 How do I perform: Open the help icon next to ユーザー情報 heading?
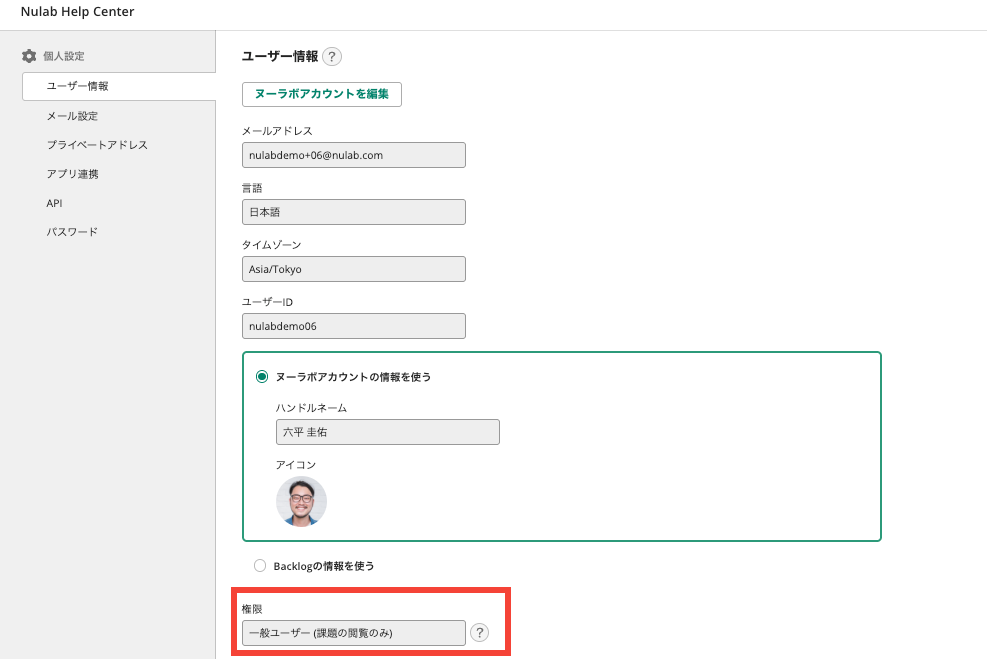[x=332, y=57]
